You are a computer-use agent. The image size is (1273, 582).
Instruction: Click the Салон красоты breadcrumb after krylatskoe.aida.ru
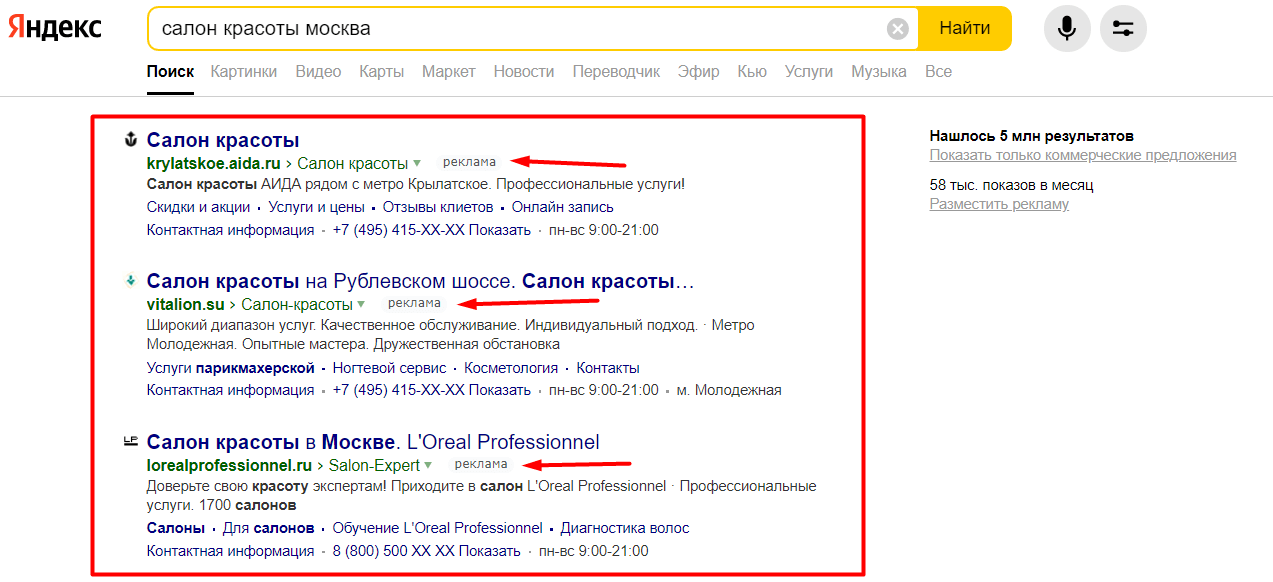(x=353, y=163)
